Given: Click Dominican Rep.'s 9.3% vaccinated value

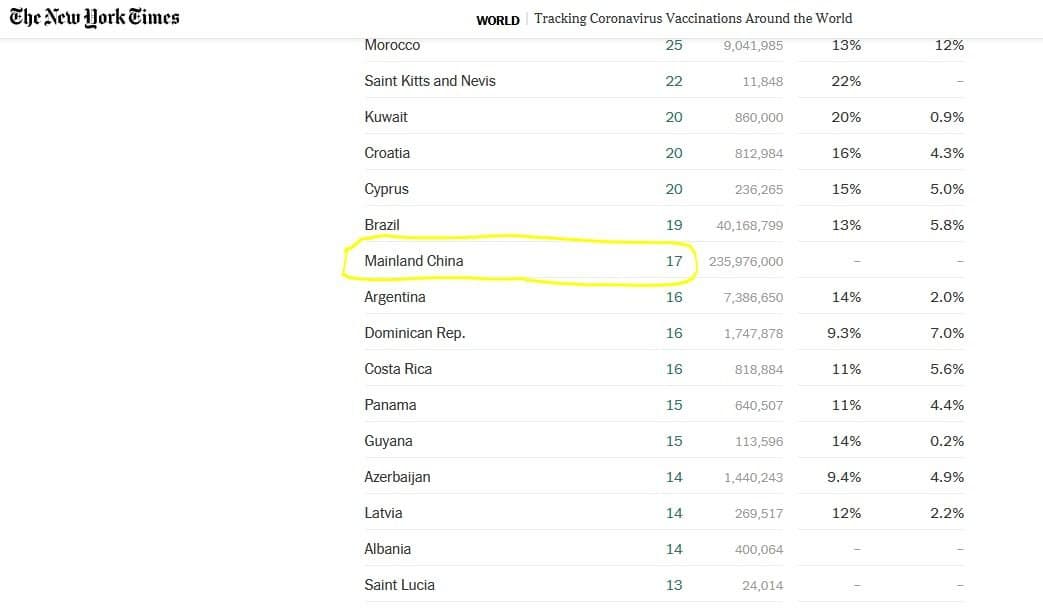Looking at the screenshot, I should (x=843, y=333).
